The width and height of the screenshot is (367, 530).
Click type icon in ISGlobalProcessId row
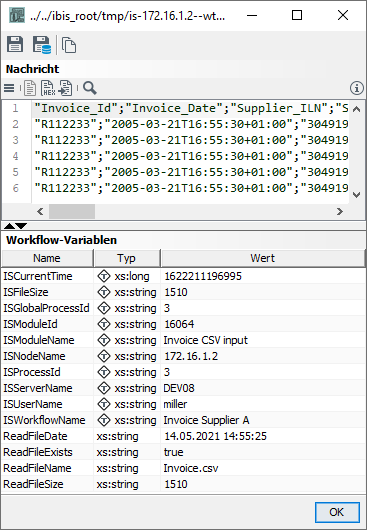[x=104, y=308]
